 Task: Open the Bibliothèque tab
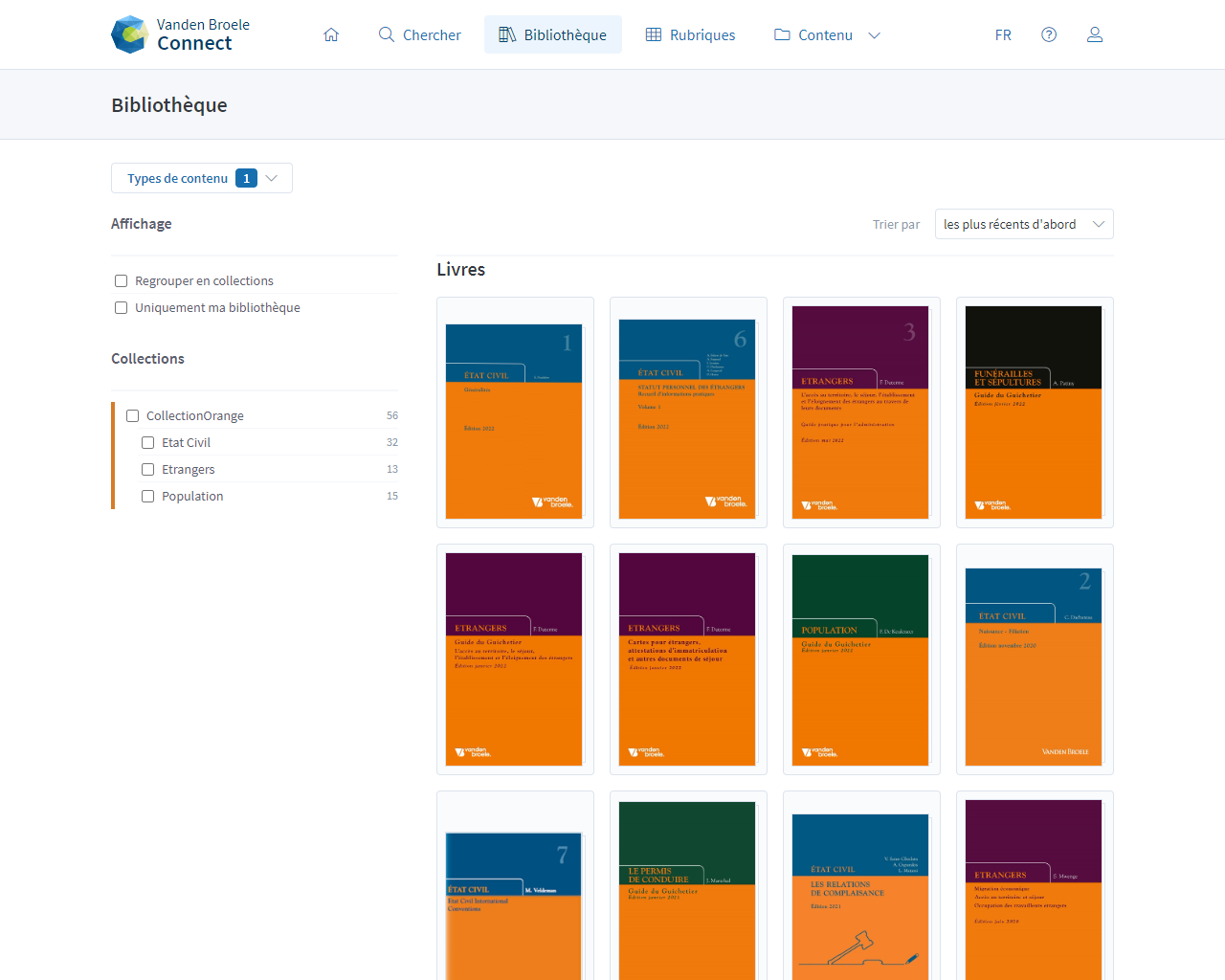click(553, 34)
